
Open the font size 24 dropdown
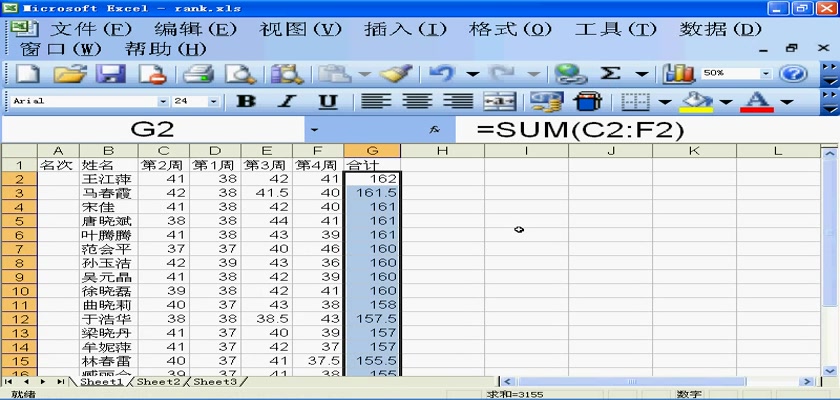click(214, 101)
